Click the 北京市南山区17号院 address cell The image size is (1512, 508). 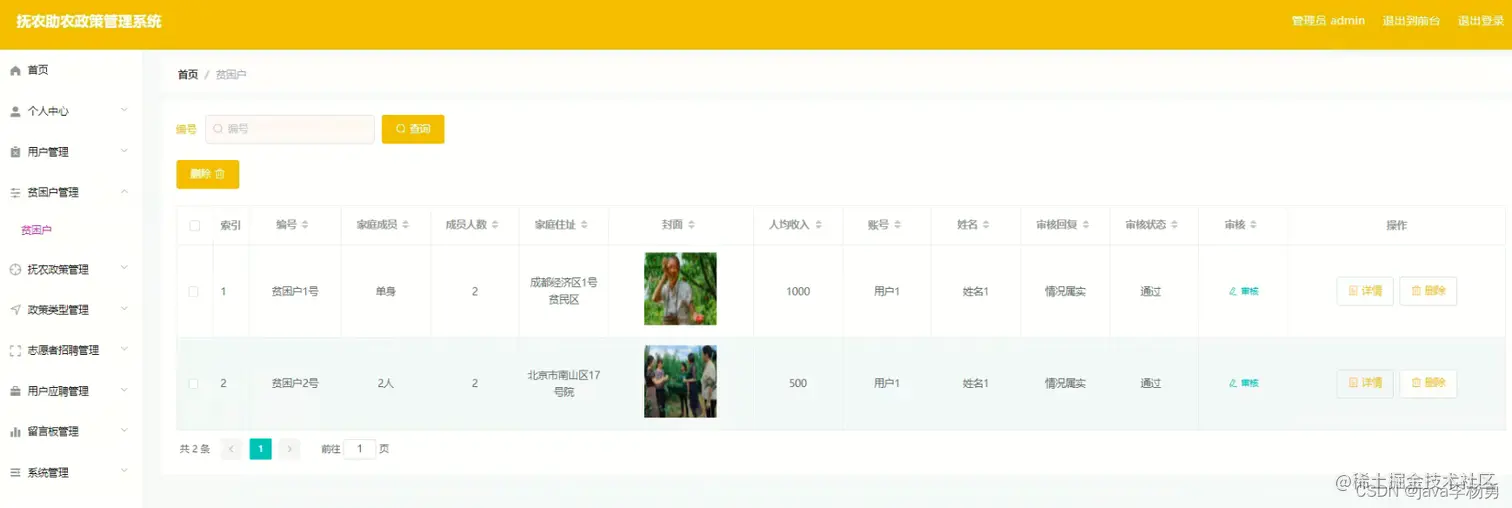tap(564, 383)
